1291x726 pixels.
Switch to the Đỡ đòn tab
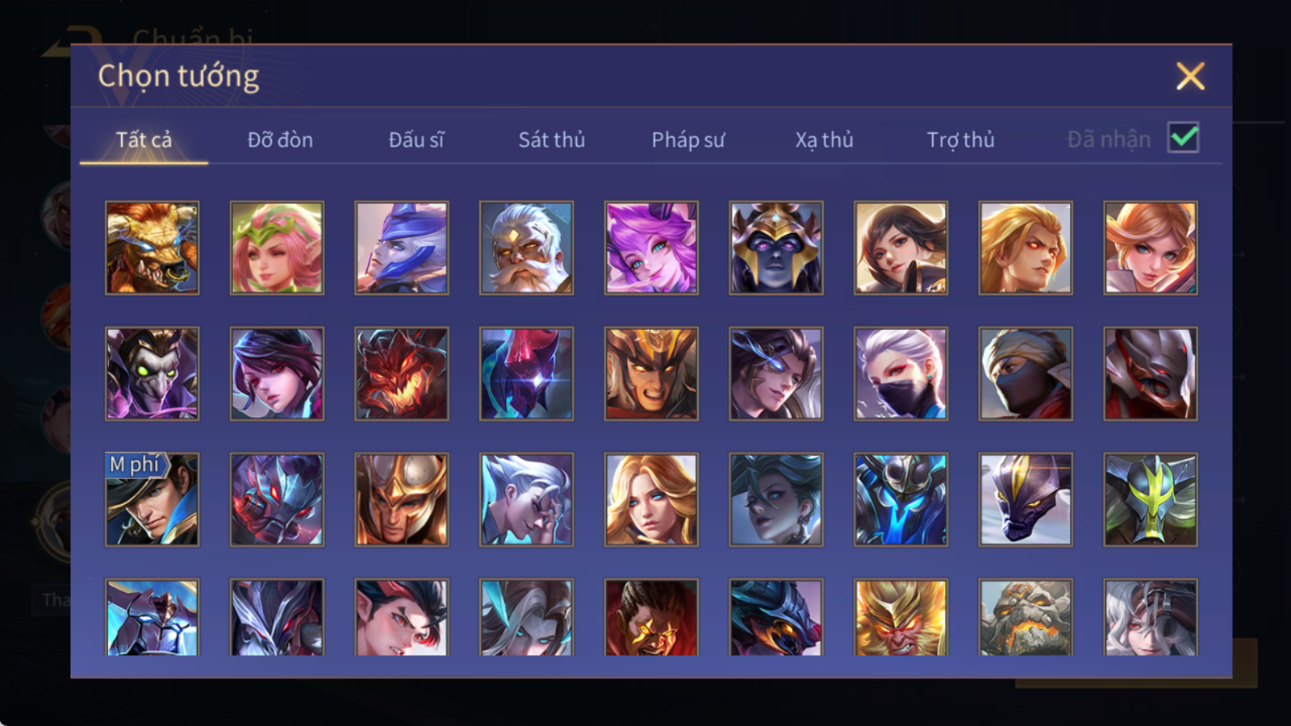pyautogui.click(x=280, y=140)
